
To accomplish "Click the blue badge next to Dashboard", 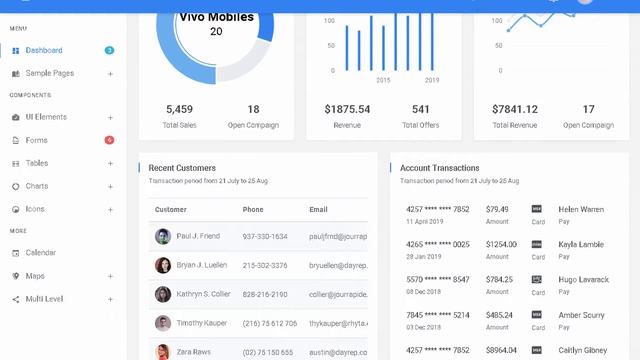I will 109,50.
